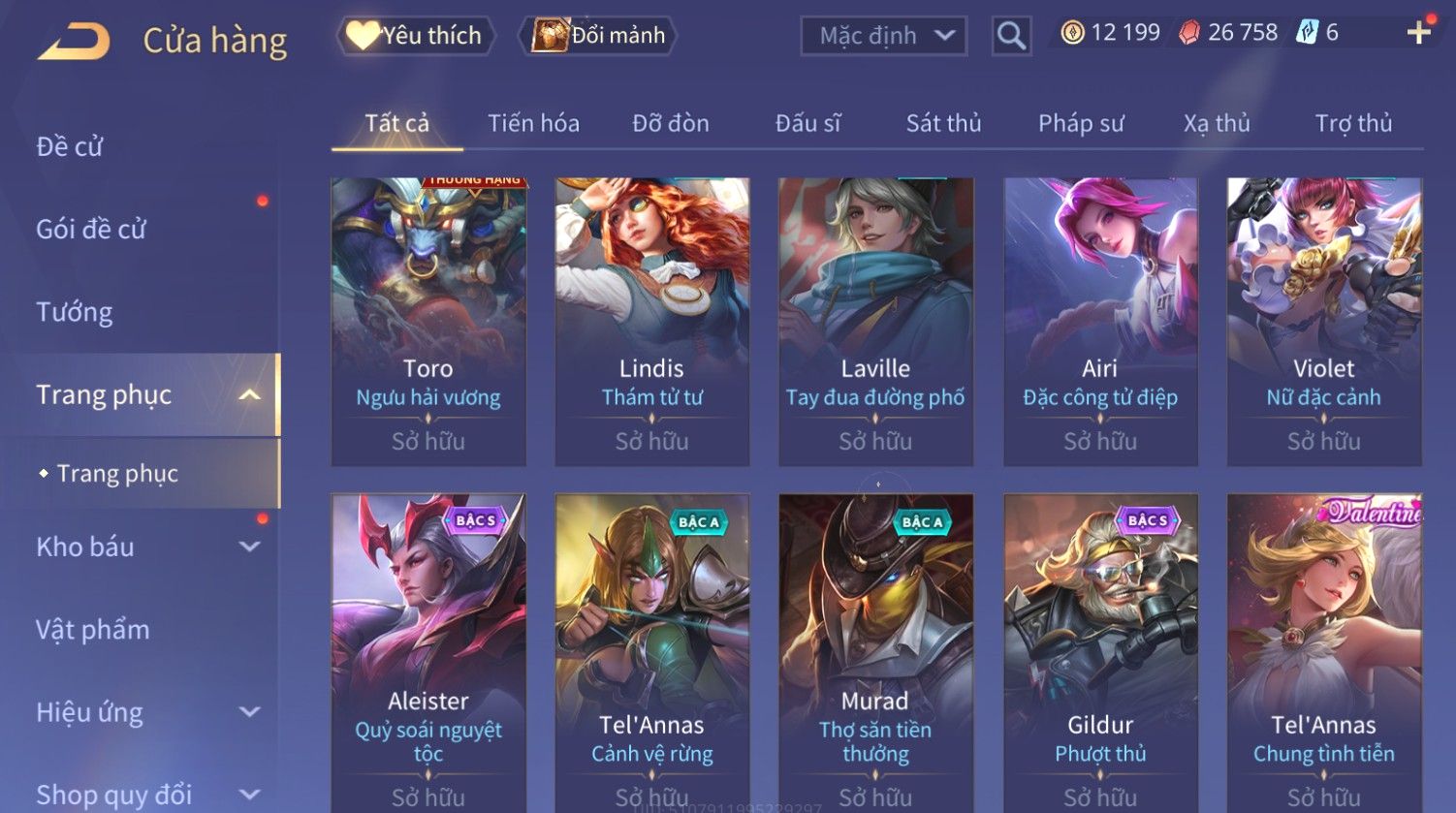Viewport: 1456px width, 813px height.
Task: Open Đổi mảnh fragment exchange chest
Action: click(x=598, y=36)
